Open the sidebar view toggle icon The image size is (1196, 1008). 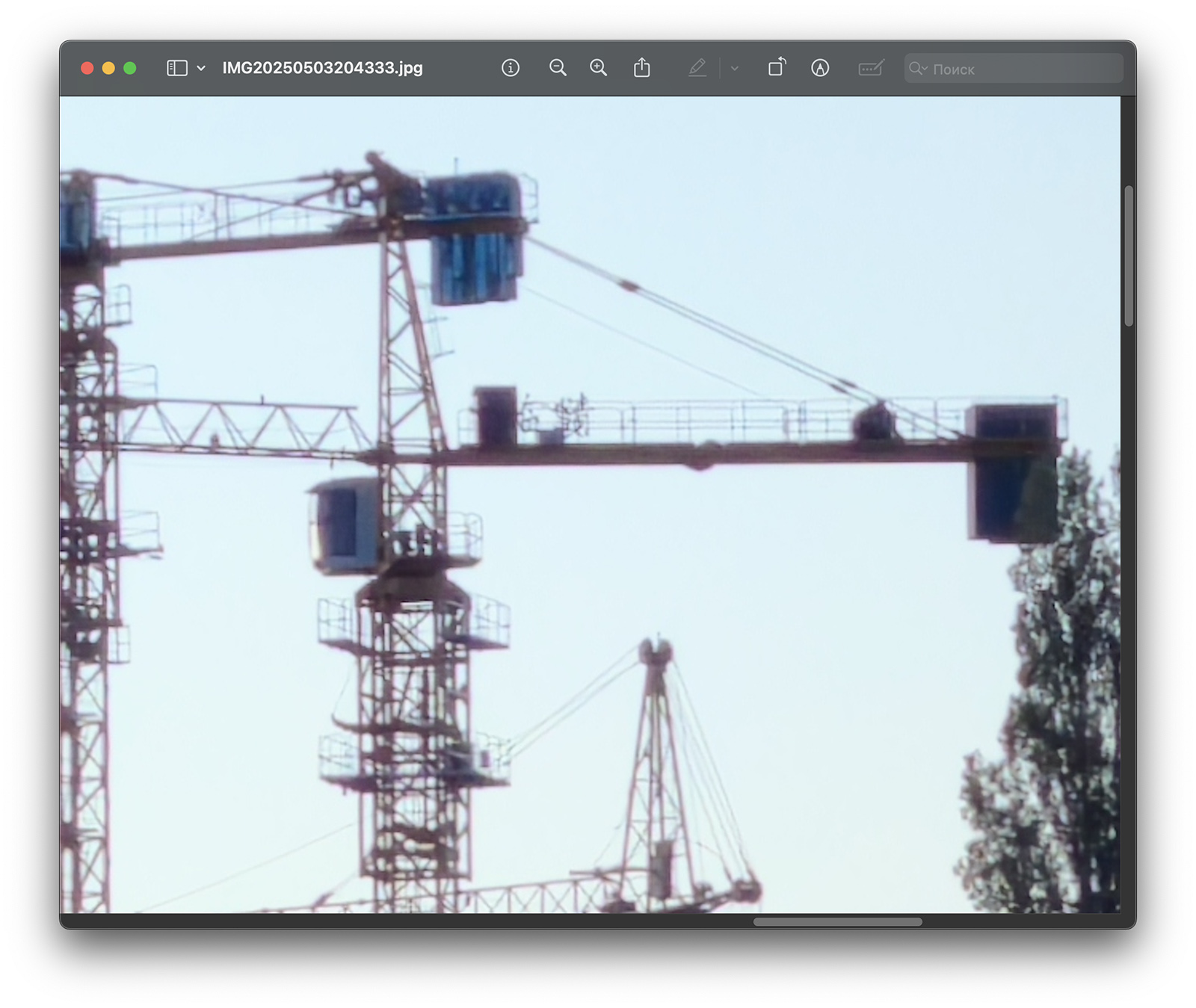(x=177, y=68)
